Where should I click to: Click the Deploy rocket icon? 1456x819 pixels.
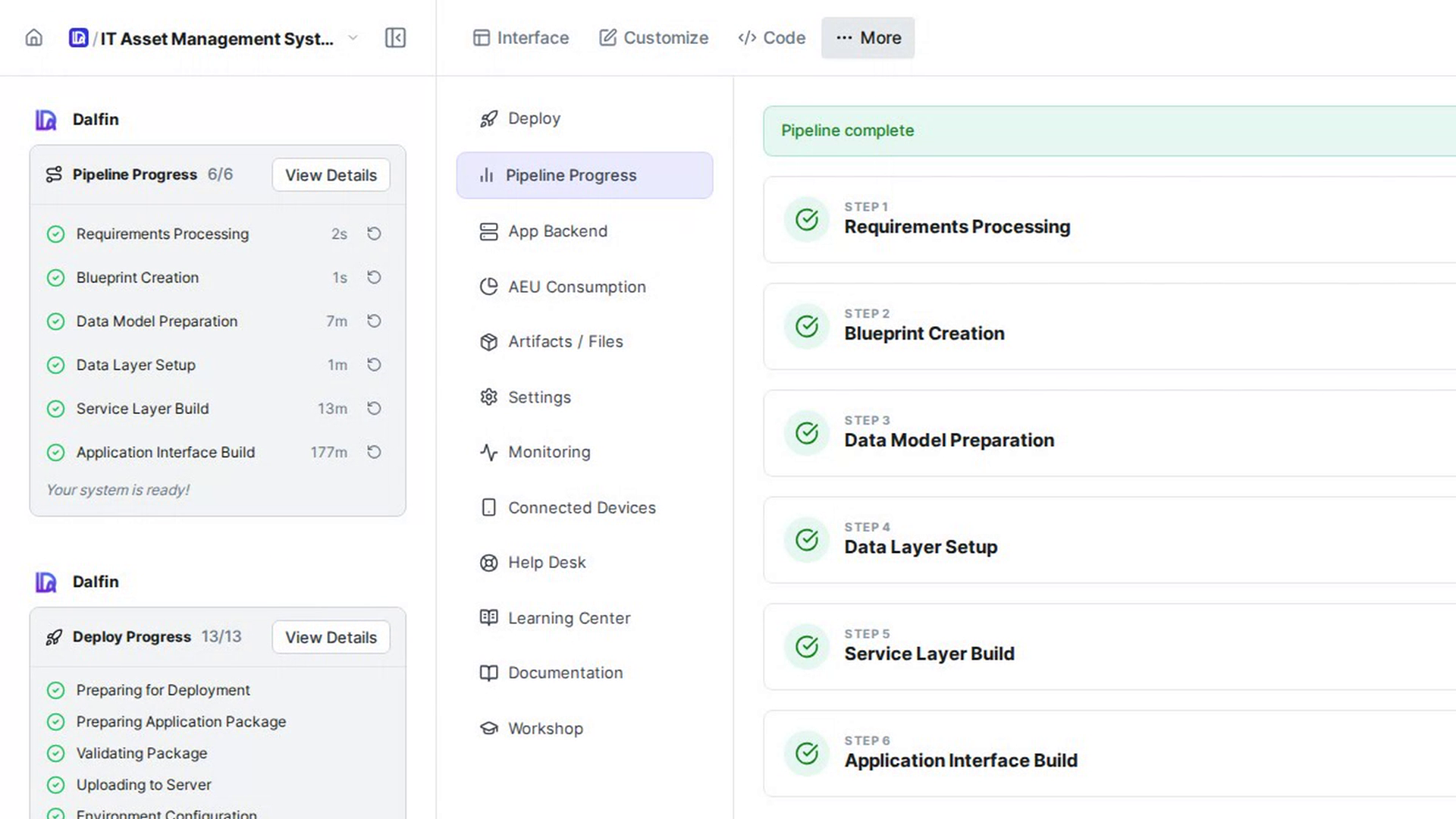489,118
